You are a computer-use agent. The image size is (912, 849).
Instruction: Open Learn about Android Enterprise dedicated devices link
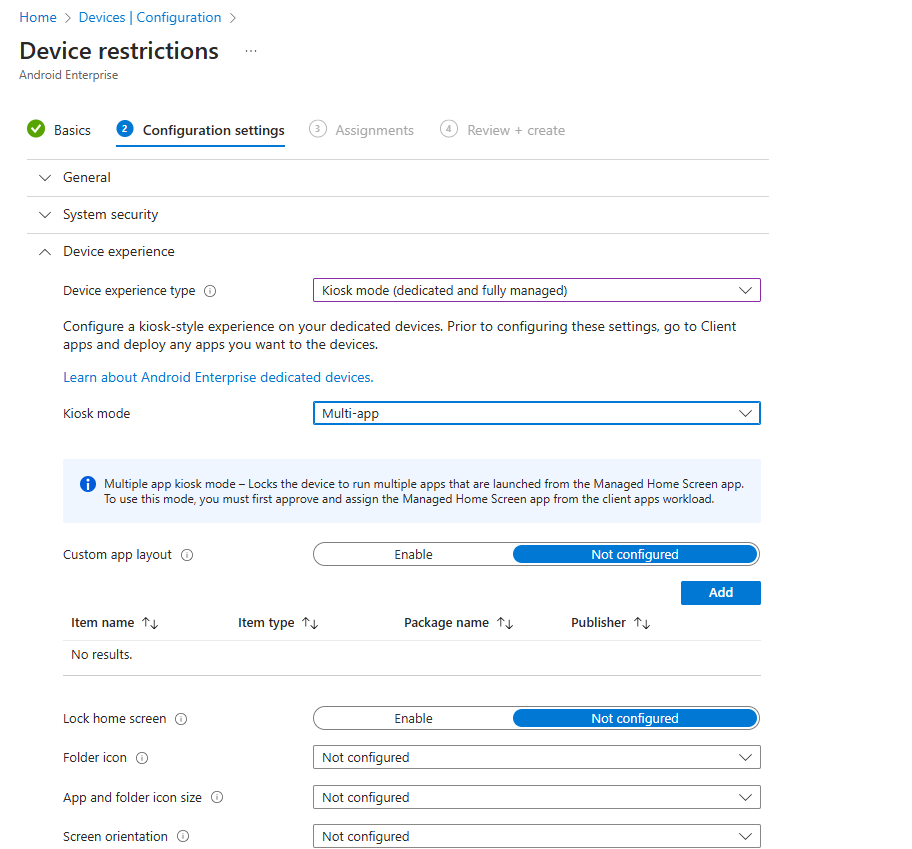tap(218, 377)
